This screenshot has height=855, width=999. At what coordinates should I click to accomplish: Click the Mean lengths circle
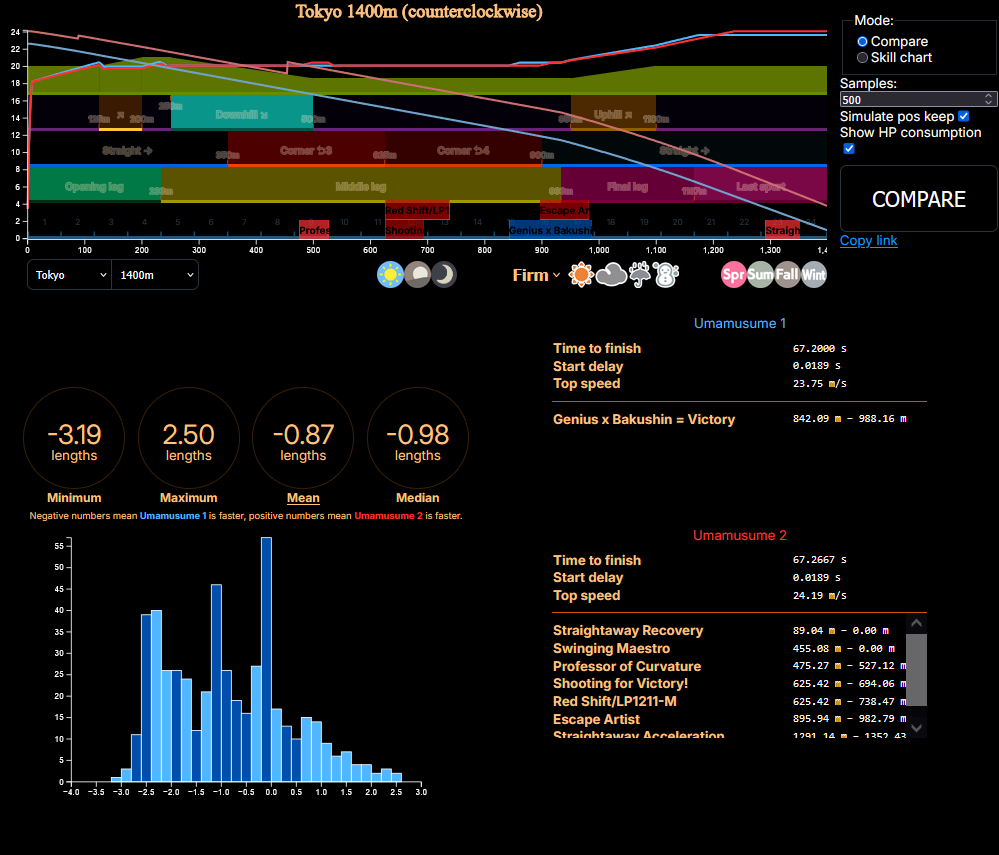(303, 438)
